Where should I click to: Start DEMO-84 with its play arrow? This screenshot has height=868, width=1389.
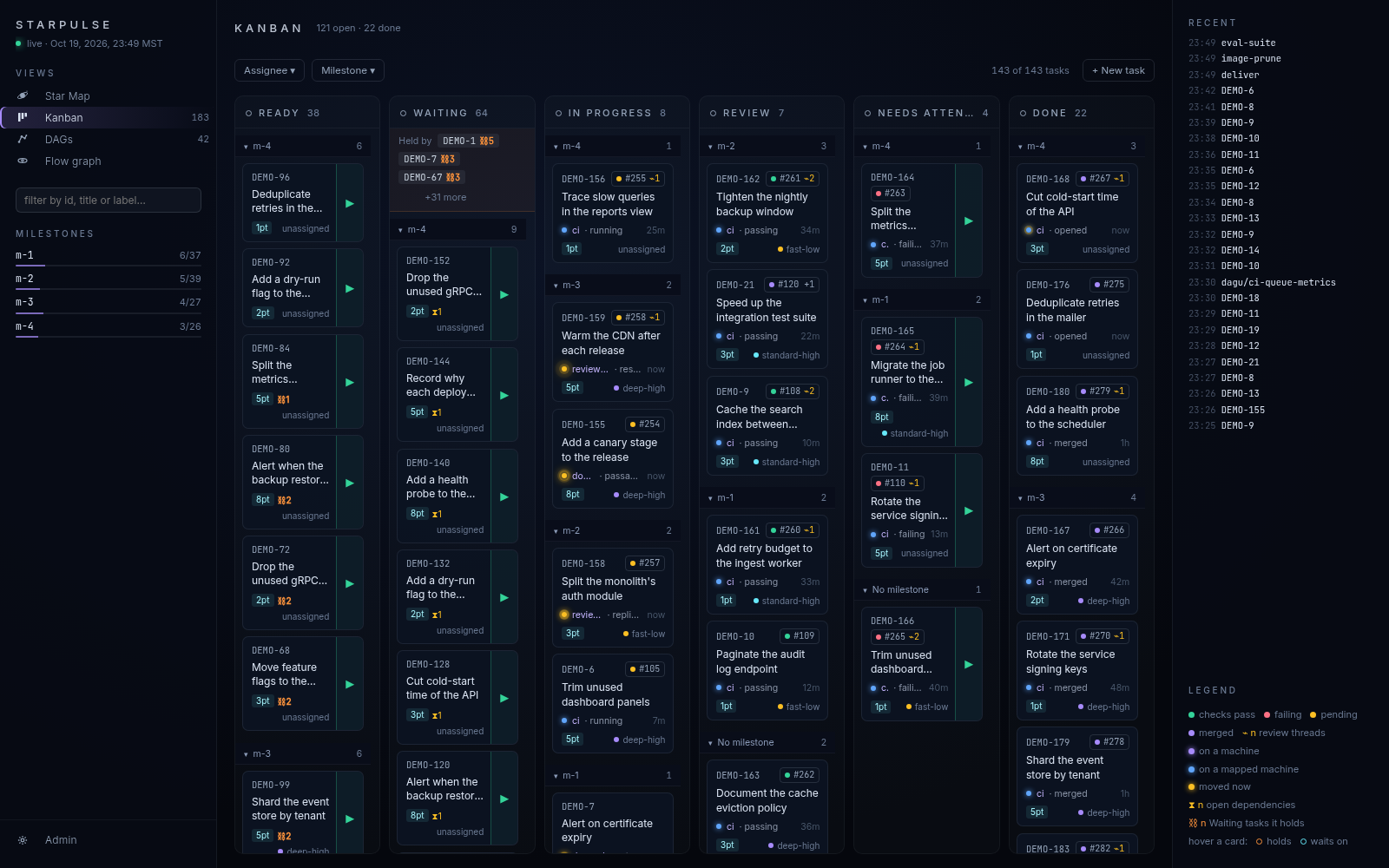tap(350, 382)
